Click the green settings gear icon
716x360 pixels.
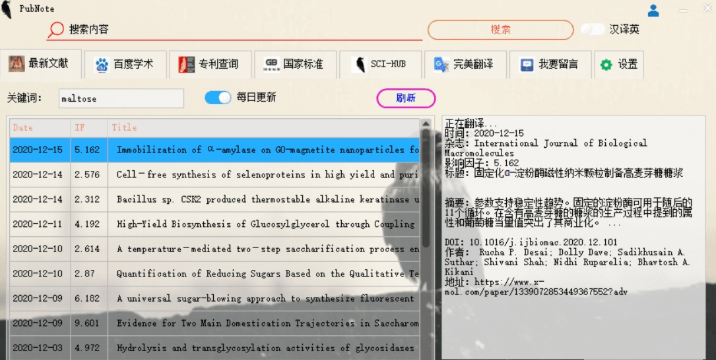[606, 65]
